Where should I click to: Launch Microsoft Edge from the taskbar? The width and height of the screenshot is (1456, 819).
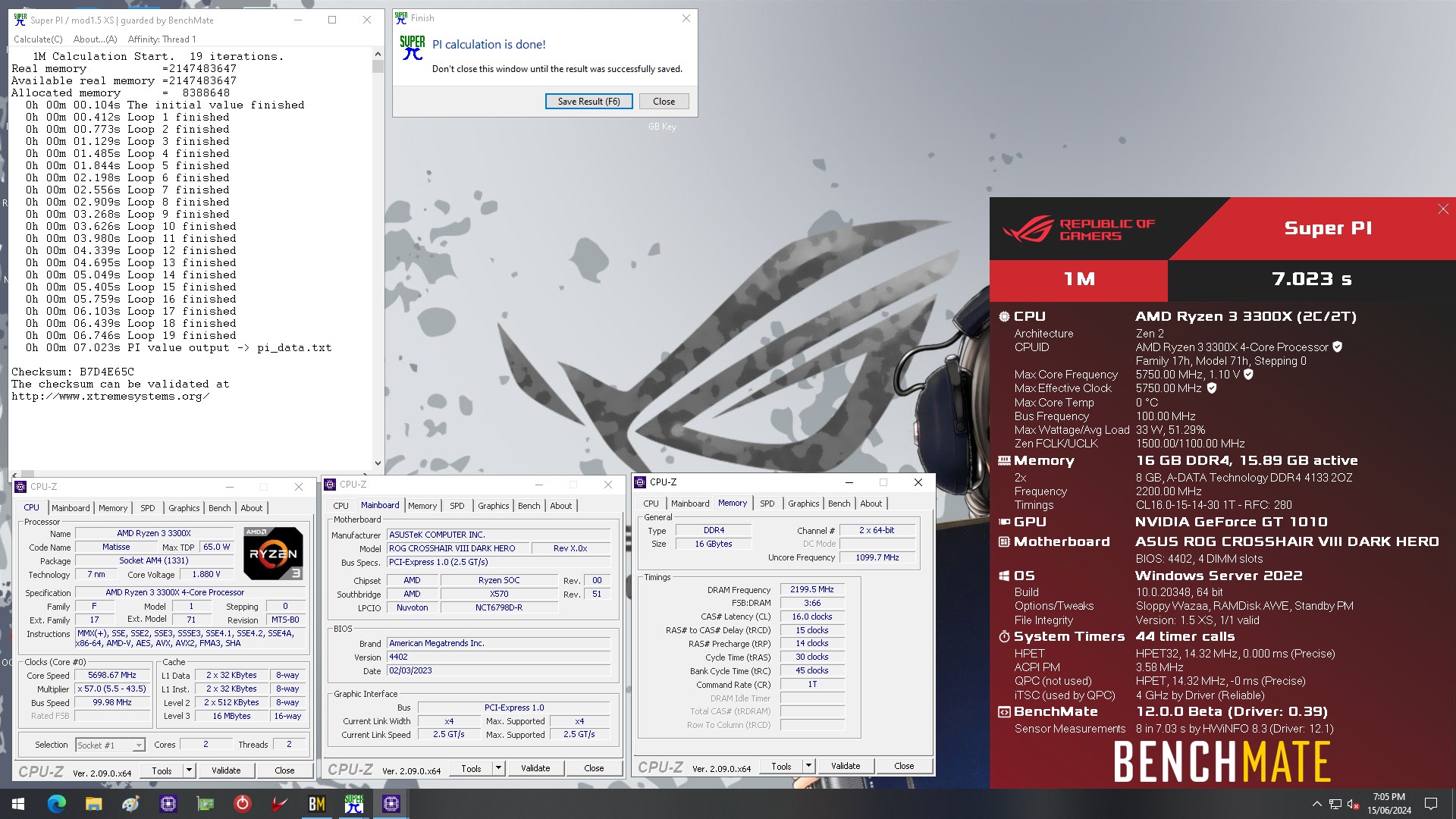[56, 804]
